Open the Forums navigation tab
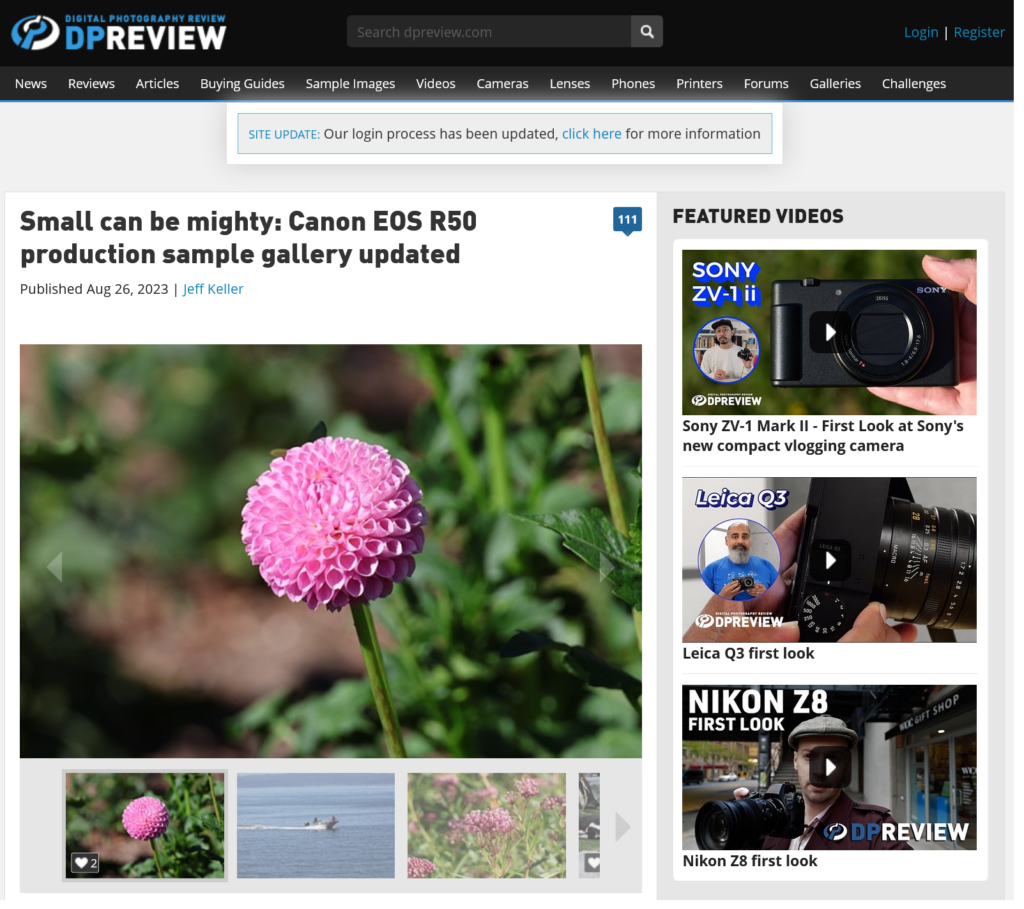Image resolution: width=1024 pixels, height=909 pixels. (766, 84)
